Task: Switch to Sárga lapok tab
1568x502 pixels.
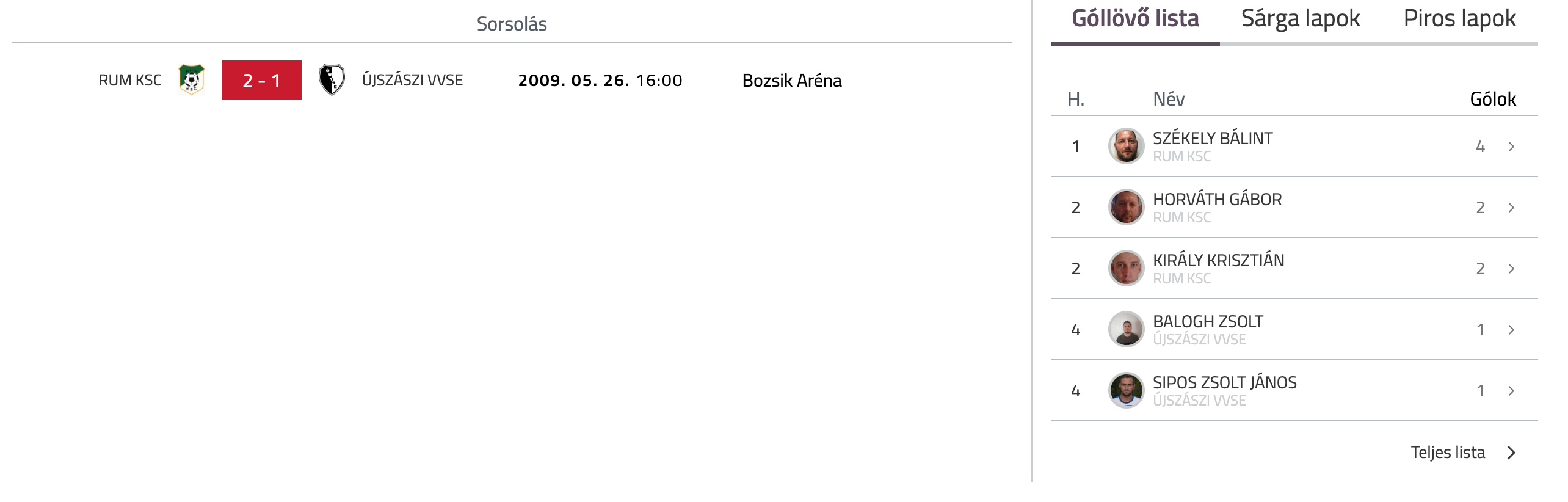Action: [x=1300, y=19]
